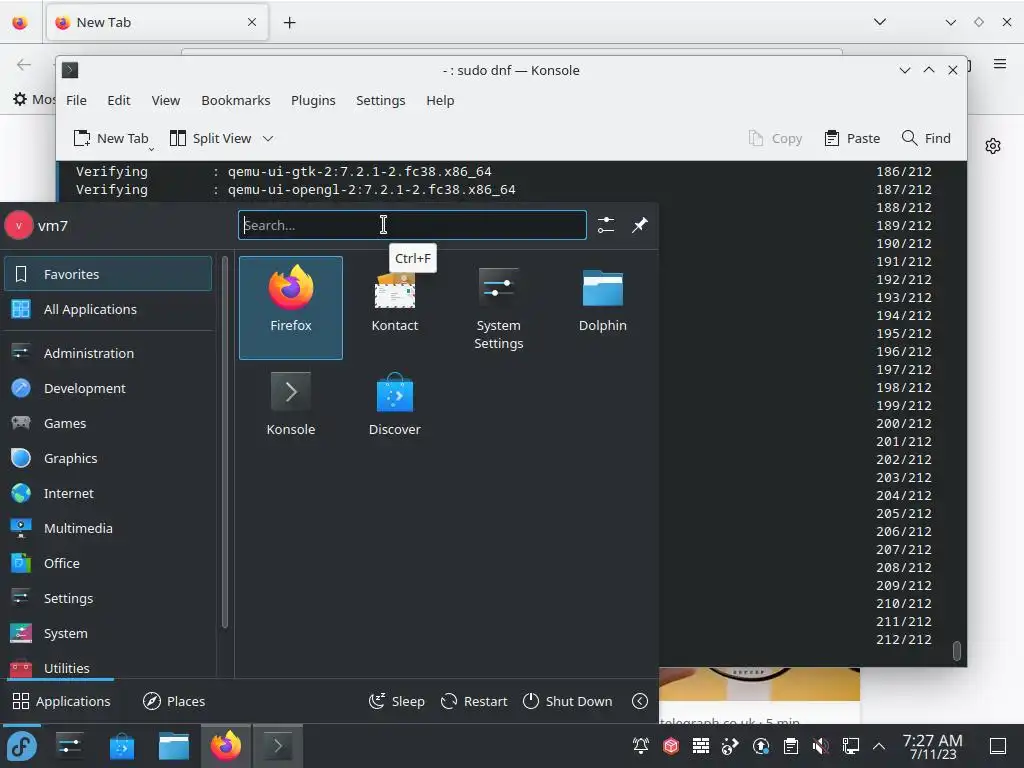Click the Shut Down button

(568, 701)
